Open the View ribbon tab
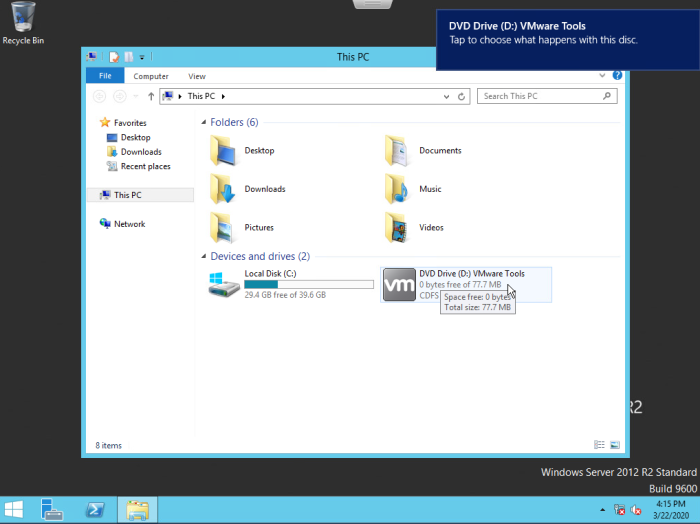Image resolution: width=700 pixels, height=524 pixels. [196, 76]
